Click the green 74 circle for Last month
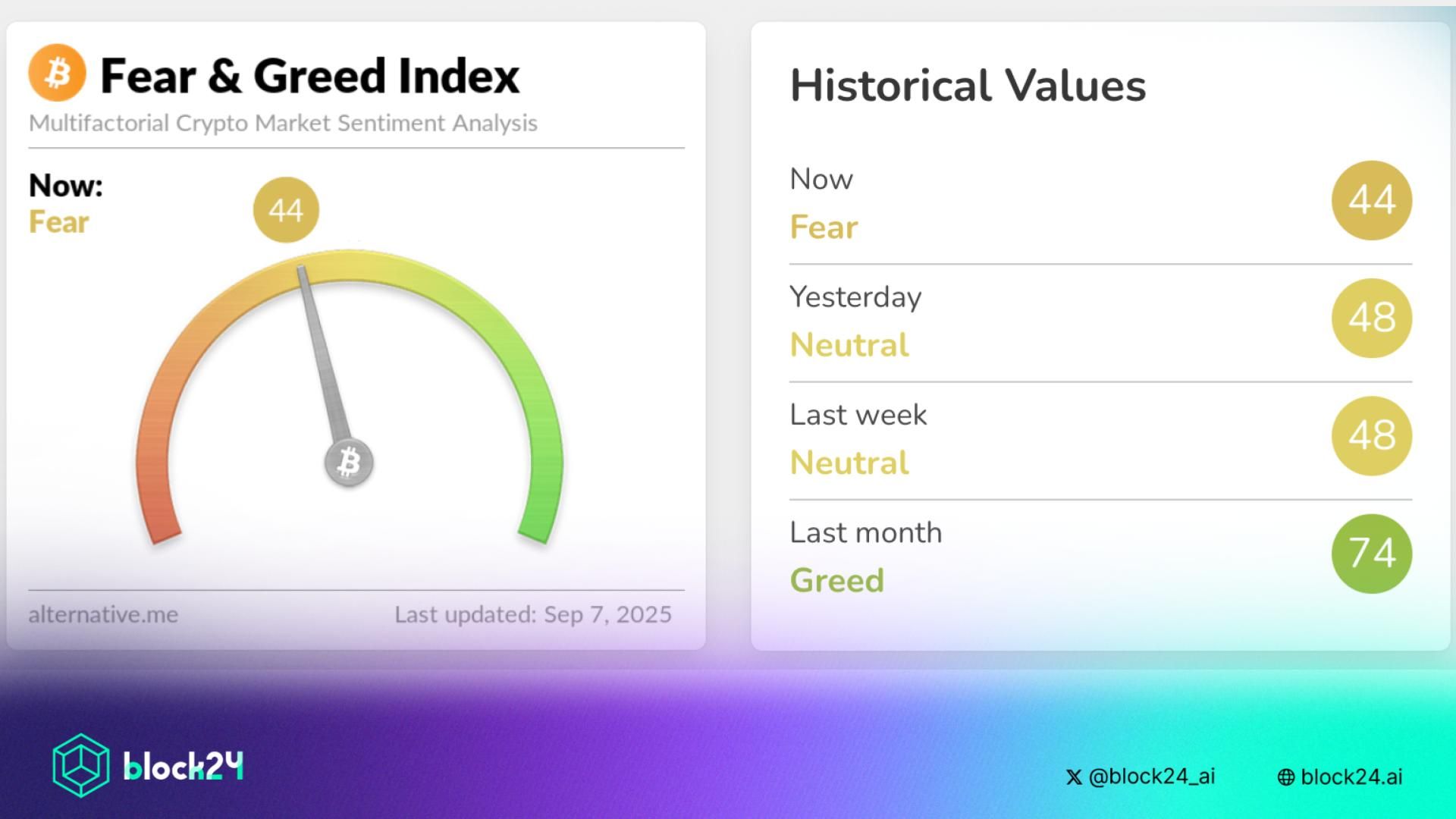 [x=1371, y=554]
